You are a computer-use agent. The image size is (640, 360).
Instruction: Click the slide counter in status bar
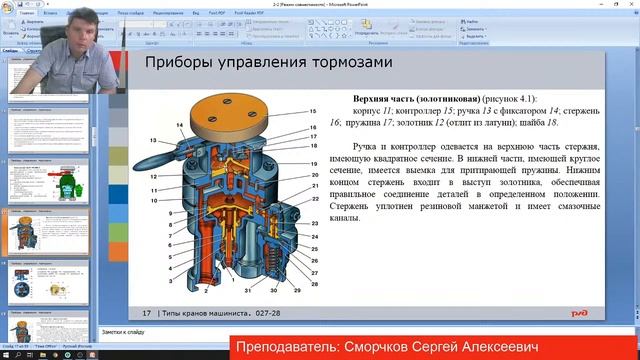click(16, 347)
